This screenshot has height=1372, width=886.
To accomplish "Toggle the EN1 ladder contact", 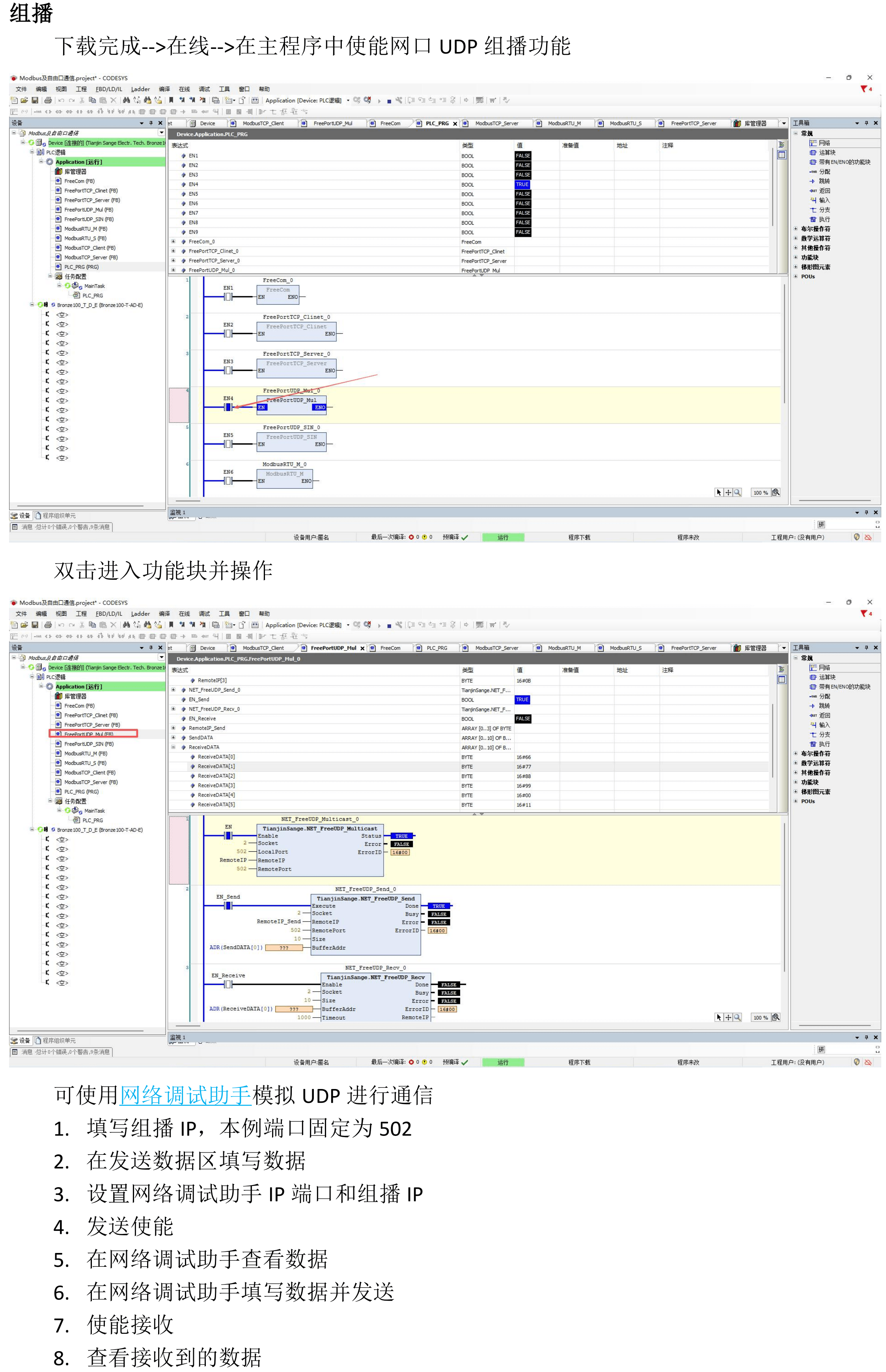I will [228, 297].
